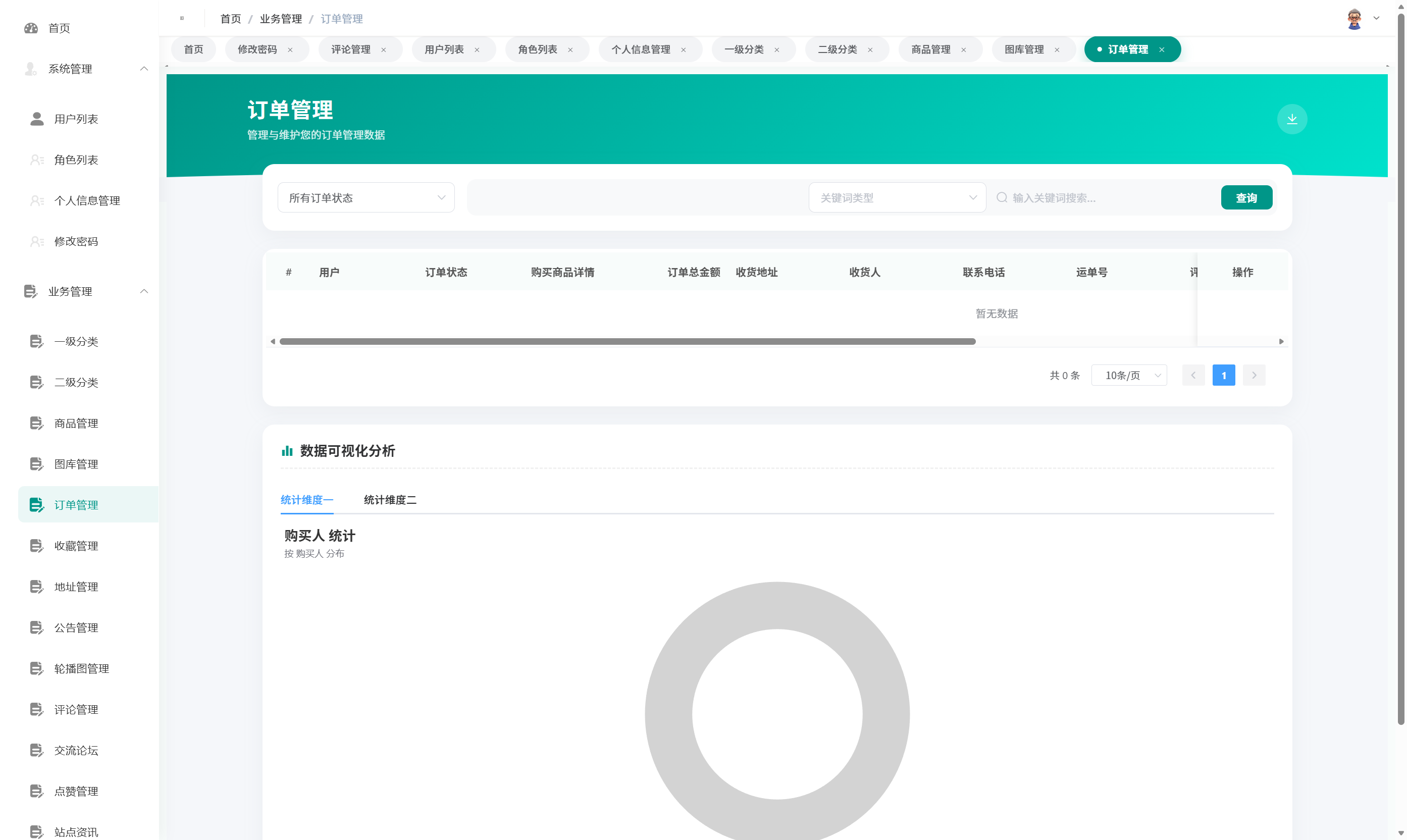Select the 轮播图管理 icon

click(37, 668)
